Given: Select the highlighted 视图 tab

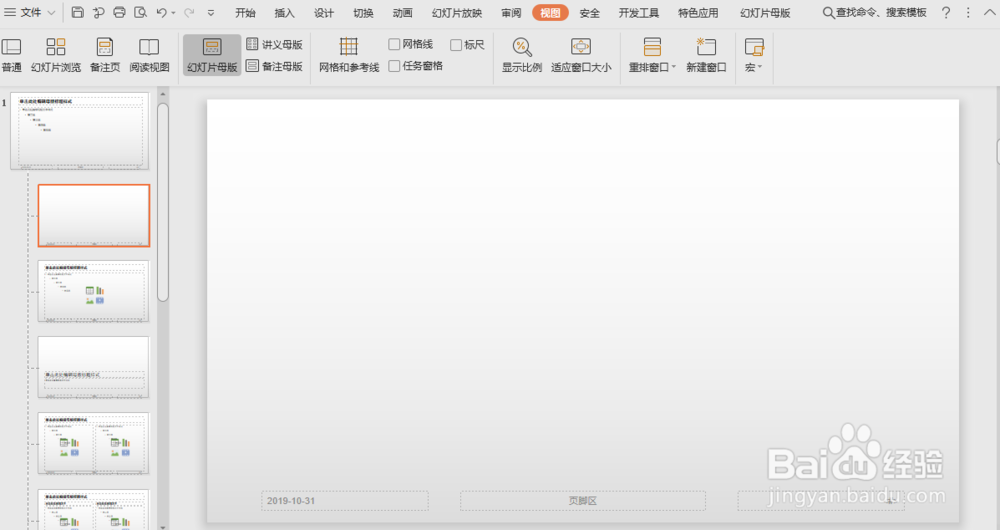Looking at the screenshot, I should pyautogui.click(x=550, y=13).
